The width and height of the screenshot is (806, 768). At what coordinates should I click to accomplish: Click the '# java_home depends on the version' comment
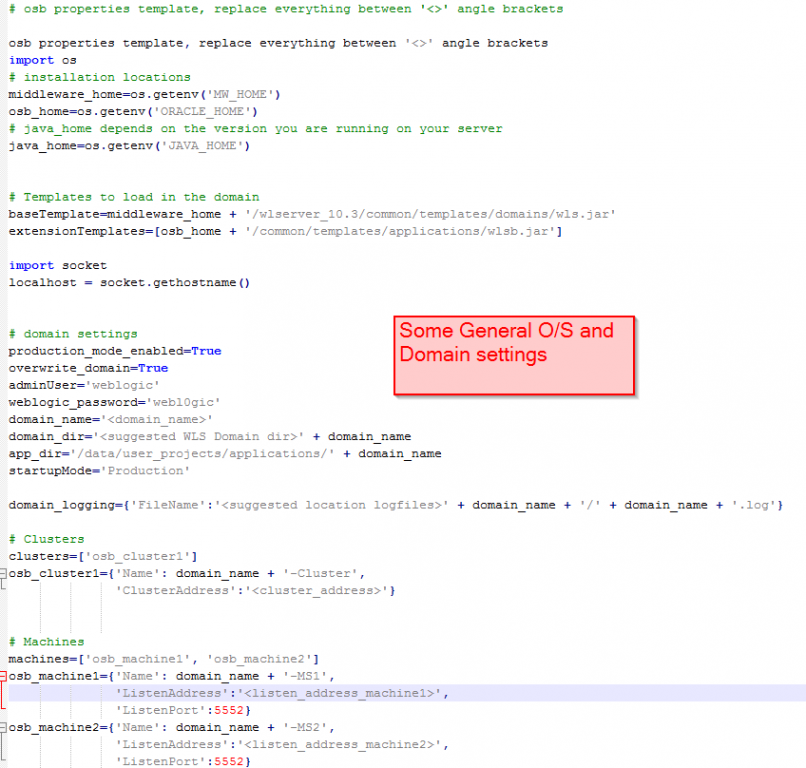point(255,129)
